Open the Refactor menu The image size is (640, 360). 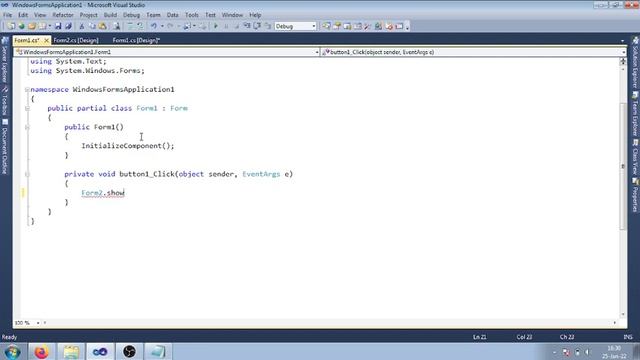point(63,15)
